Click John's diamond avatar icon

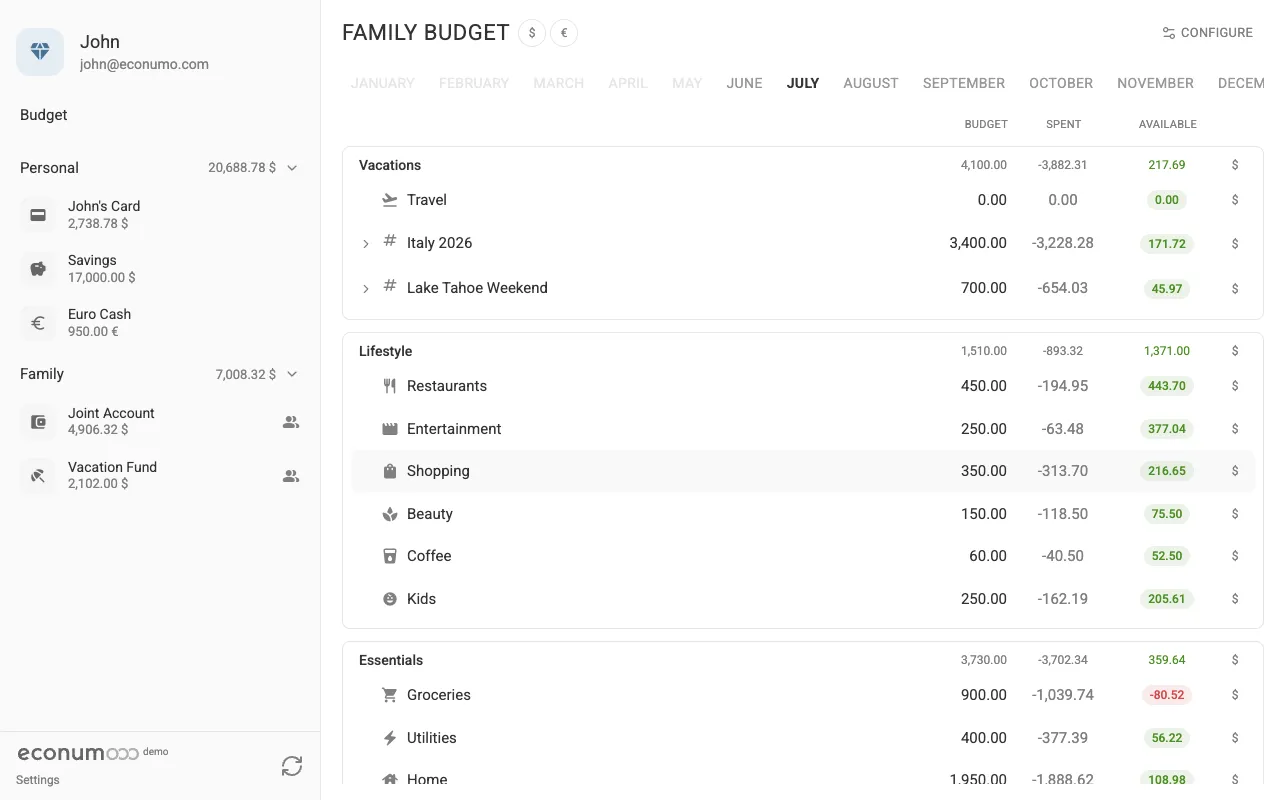coord(40,52)
